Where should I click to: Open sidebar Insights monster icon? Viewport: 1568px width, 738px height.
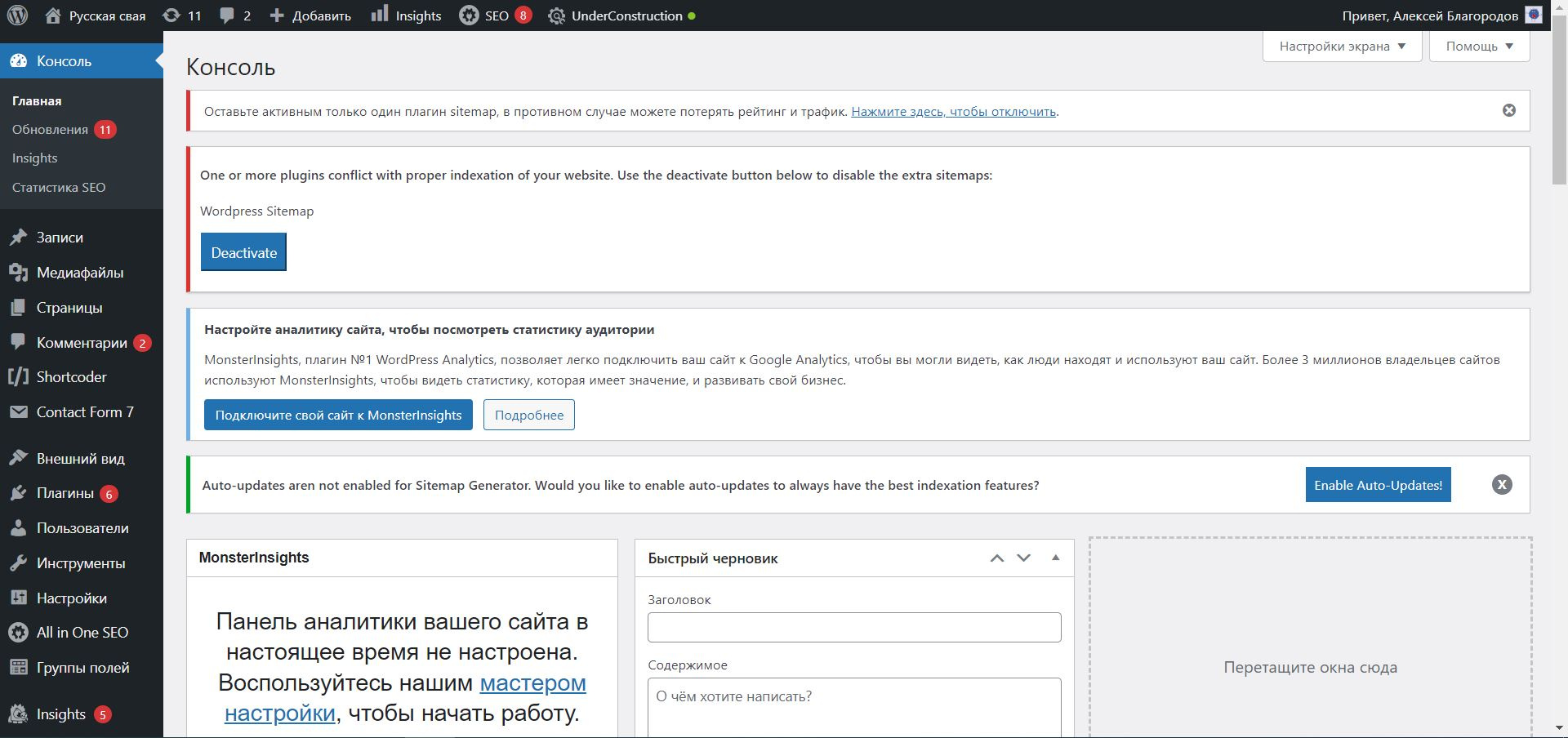coord(18,714)
